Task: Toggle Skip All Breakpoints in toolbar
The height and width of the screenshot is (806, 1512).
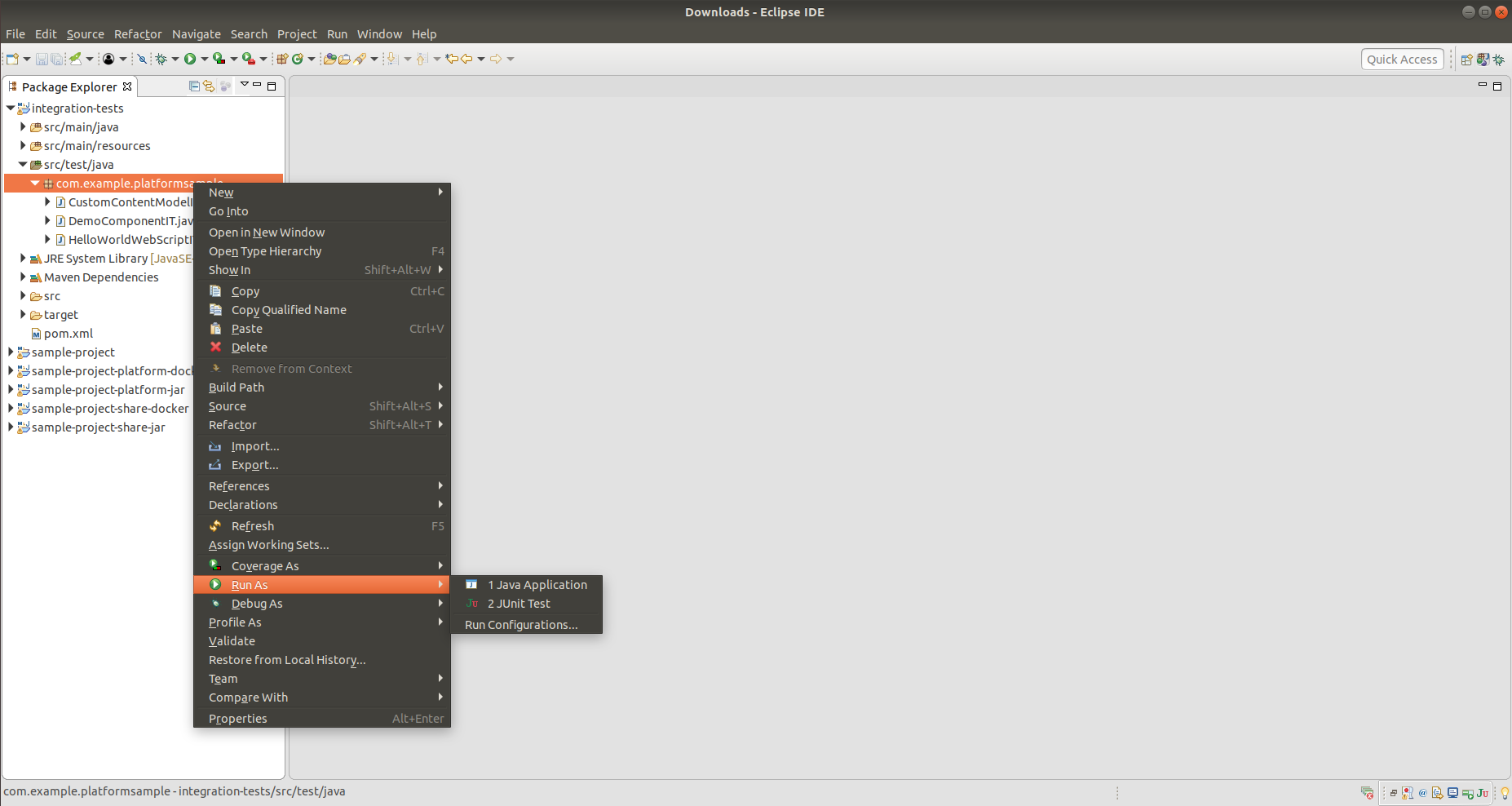Action: pos(142,59)
